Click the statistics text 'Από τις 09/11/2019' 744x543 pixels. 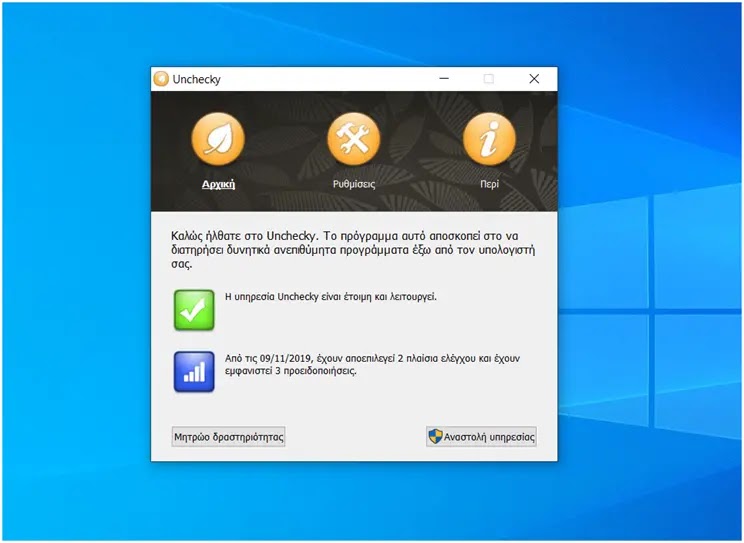pyautogui.click(x=270, y=358)
